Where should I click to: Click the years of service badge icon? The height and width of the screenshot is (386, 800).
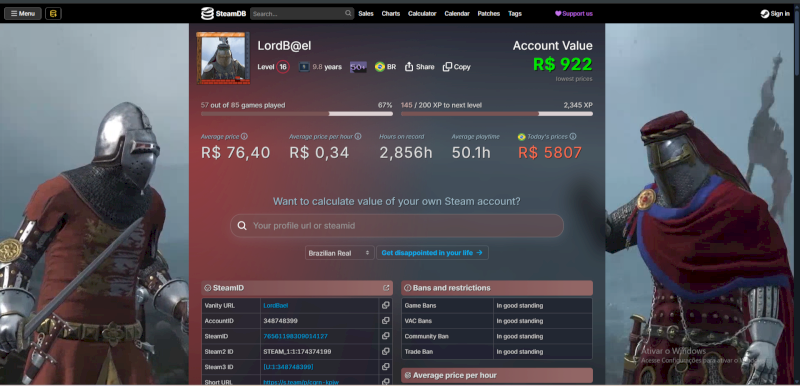[304, 67]
